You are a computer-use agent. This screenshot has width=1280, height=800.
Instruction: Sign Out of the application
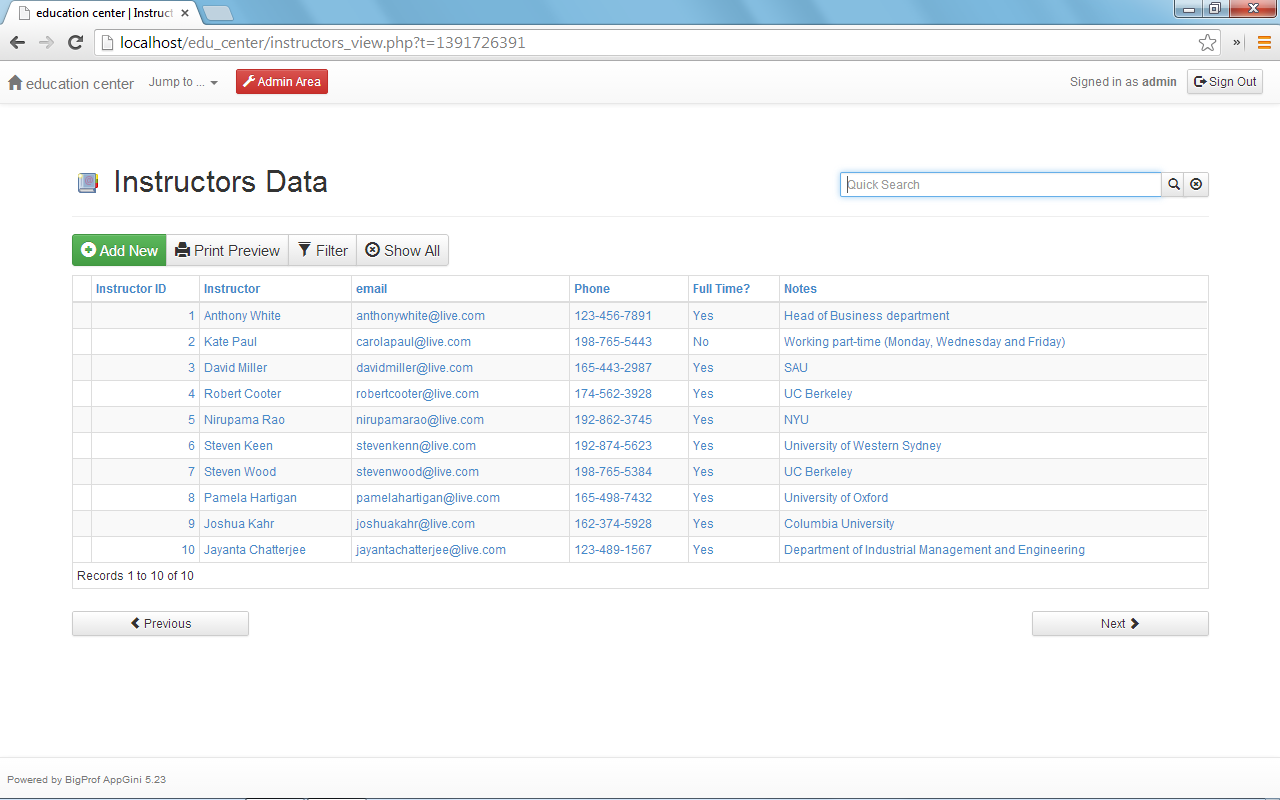click(x=1224, y=82)
